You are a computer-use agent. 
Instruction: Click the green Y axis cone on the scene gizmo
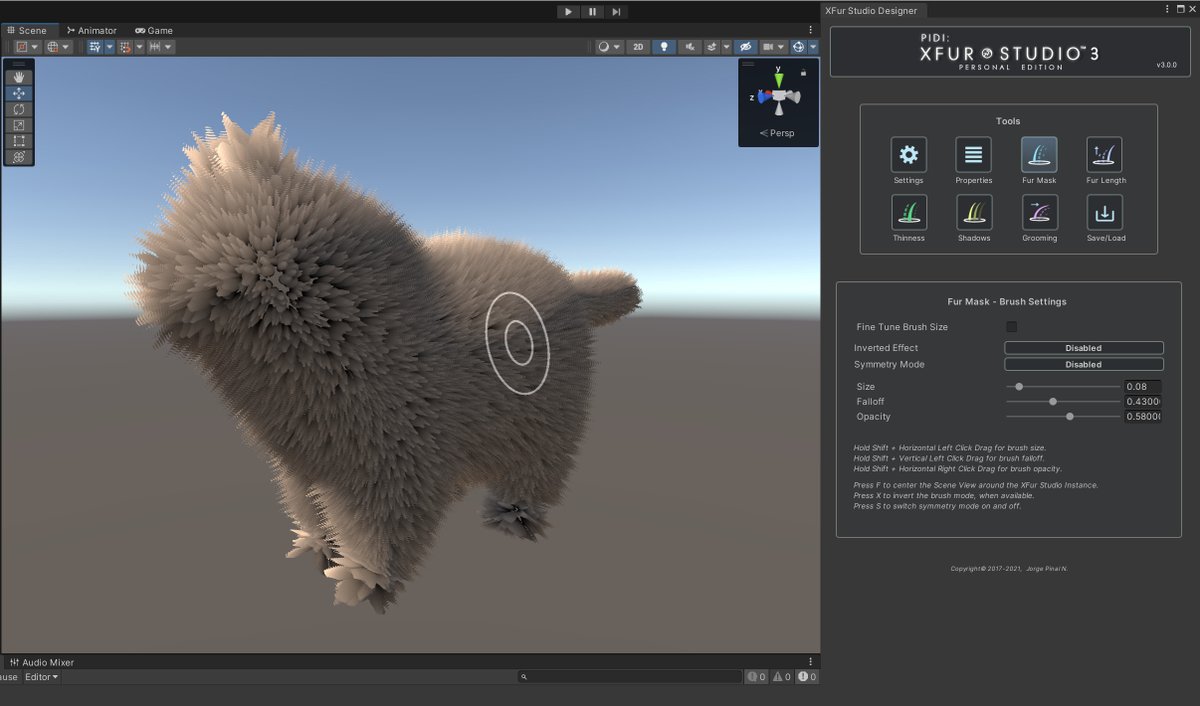point(777,80)
